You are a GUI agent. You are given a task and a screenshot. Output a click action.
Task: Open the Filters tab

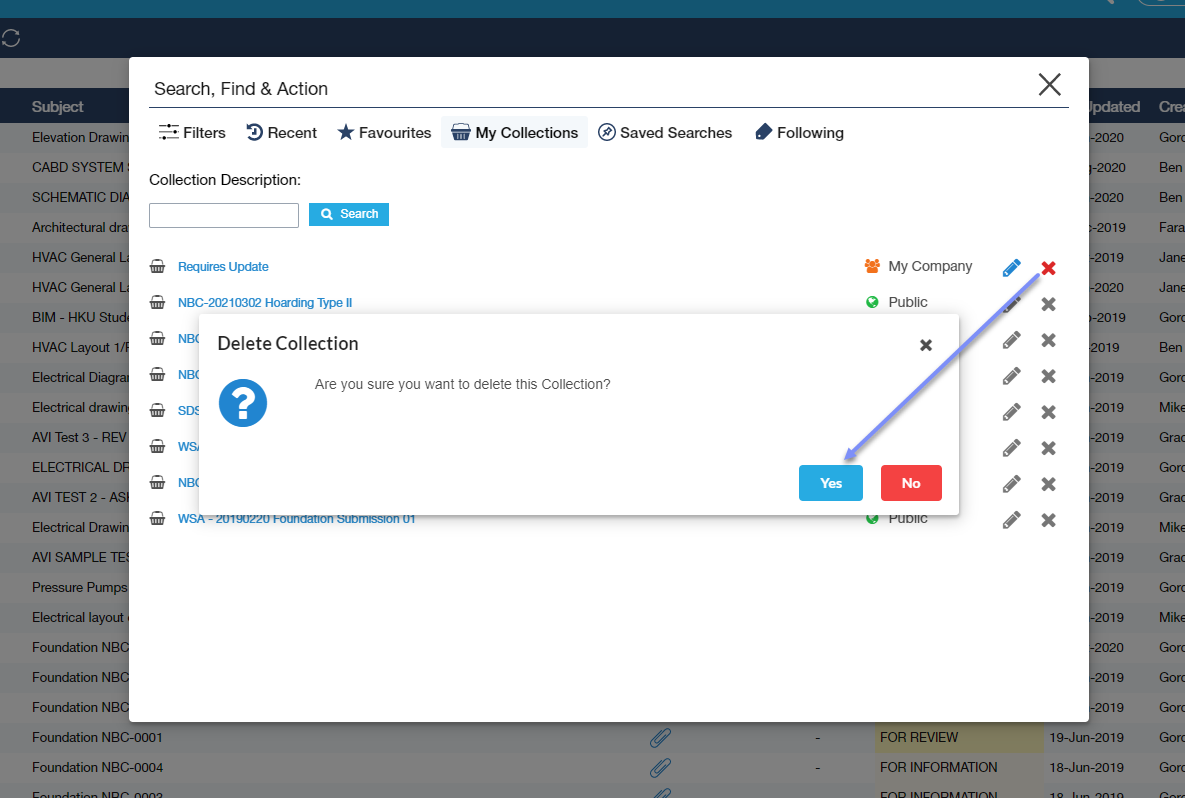(x=193, y=133)
